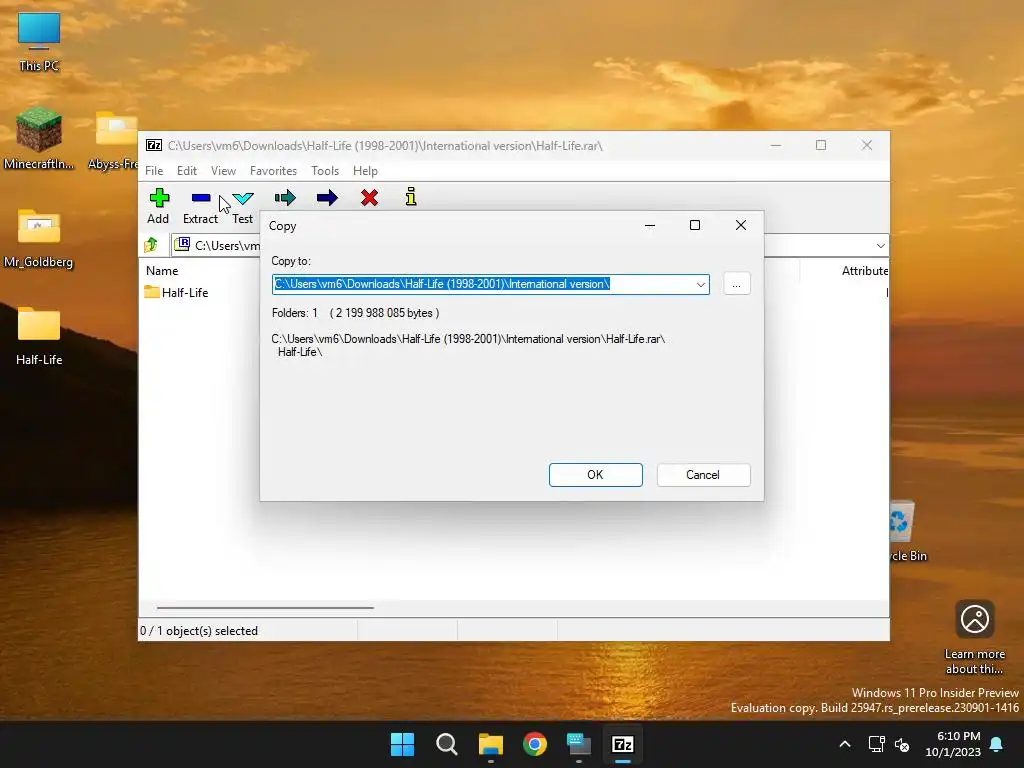Viewport: 1024px width, 768px height.
Task: Open File Explorer from taskbar
Action: coord(490,744)
